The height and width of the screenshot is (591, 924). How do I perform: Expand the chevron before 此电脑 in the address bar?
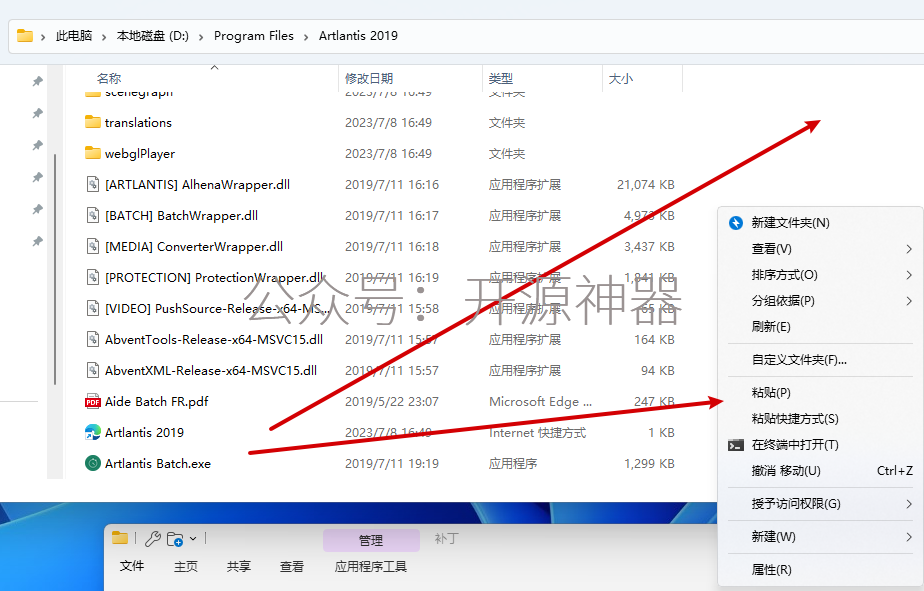(43, 37)
